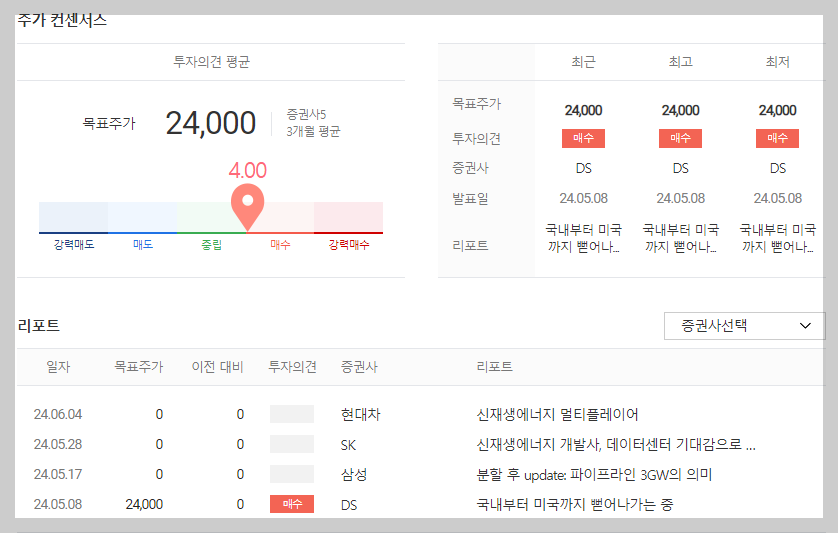Click the 4.00 consensus pin marker
The width and height of the screenshot is (838, 533).
(247, 207)
